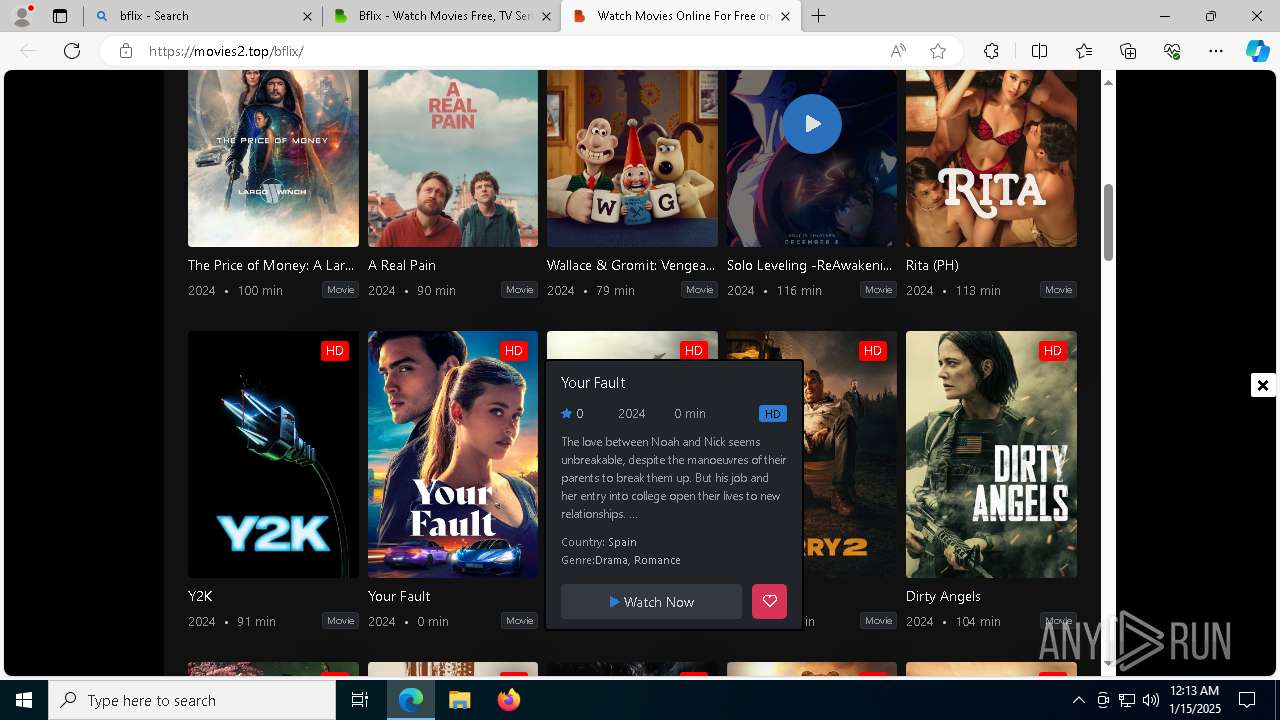This screenshot has height=720, width=1280.
Task: Open the tab actions menu icon
Action: (x=60, y=16)
